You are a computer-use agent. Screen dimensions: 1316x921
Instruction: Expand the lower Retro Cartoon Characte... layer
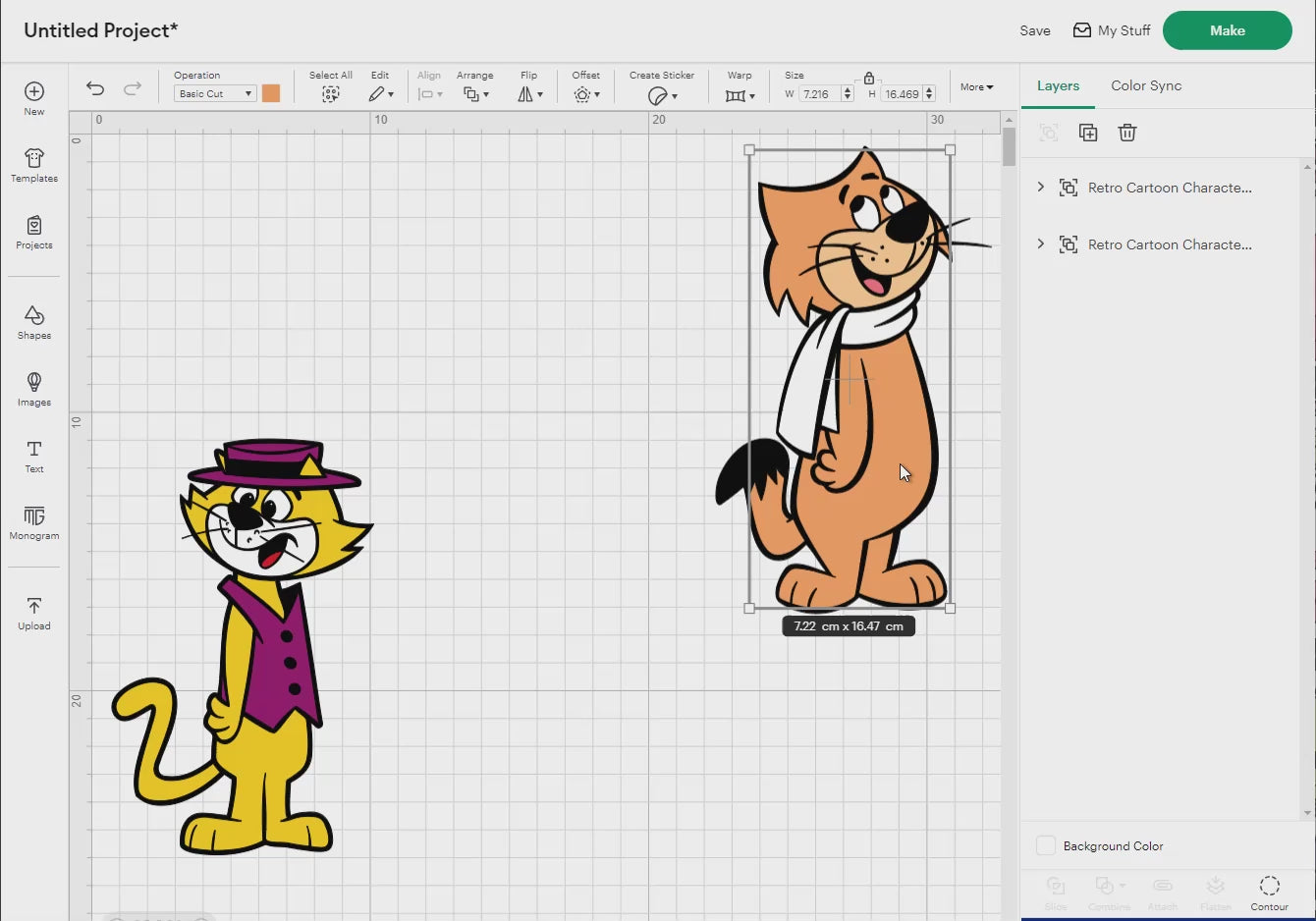[1041, 244]
